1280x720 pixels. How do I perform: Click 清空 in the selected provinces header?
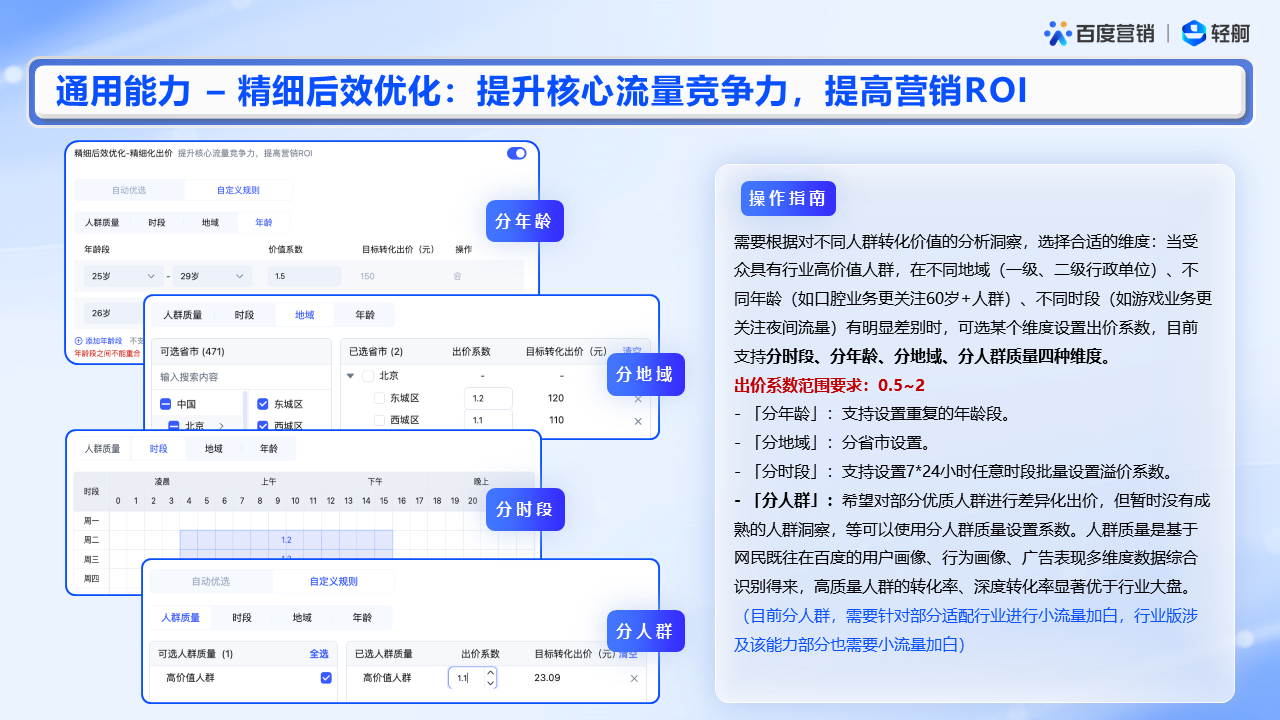click(632, 351)
